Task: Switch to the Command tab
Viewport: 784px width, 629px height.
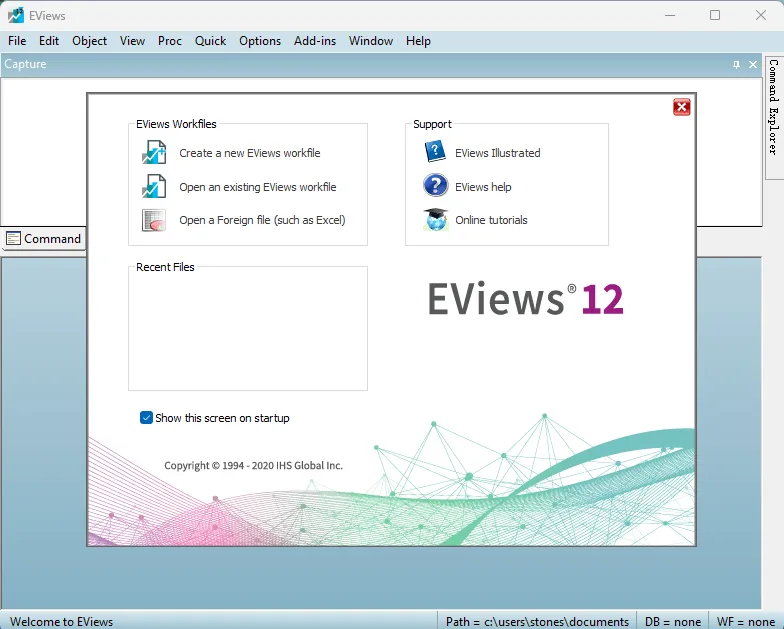Action: coord(44,239)
